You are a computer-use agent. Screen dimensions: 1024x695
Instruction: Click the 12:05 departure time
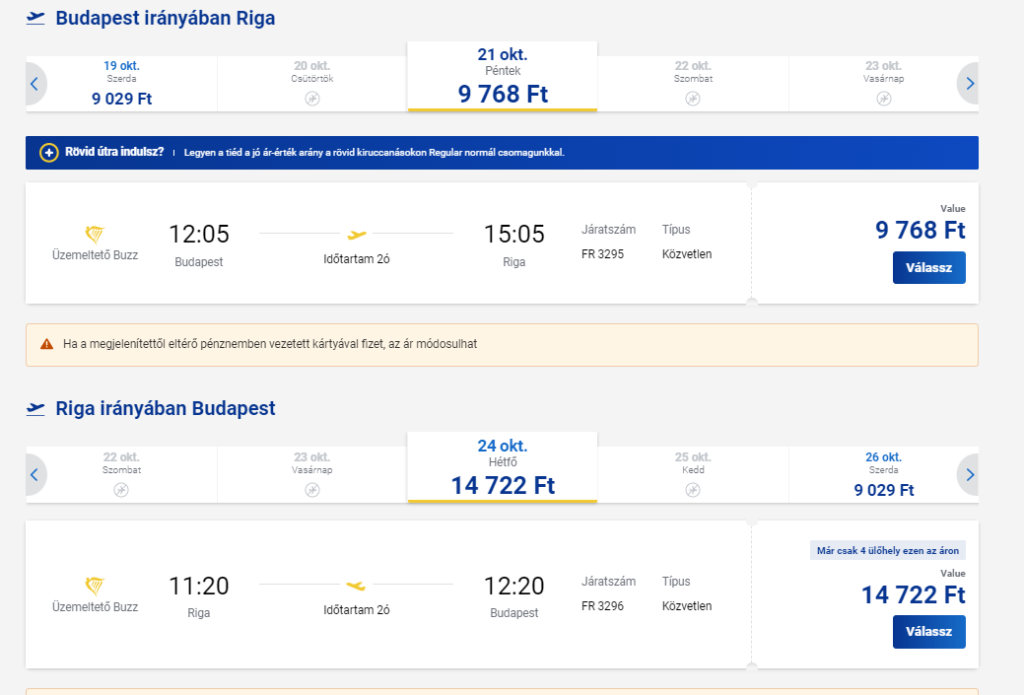click(x=199, y=234)
